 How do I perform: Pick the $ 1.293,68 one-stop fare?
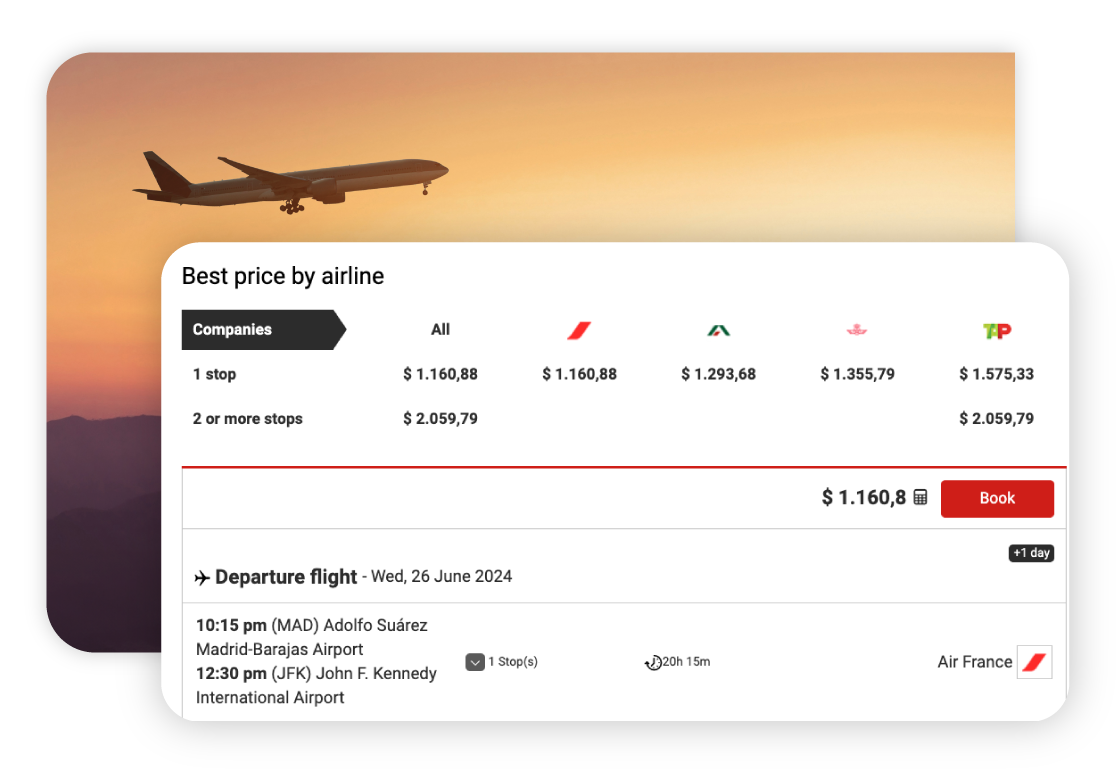(718, 374)
